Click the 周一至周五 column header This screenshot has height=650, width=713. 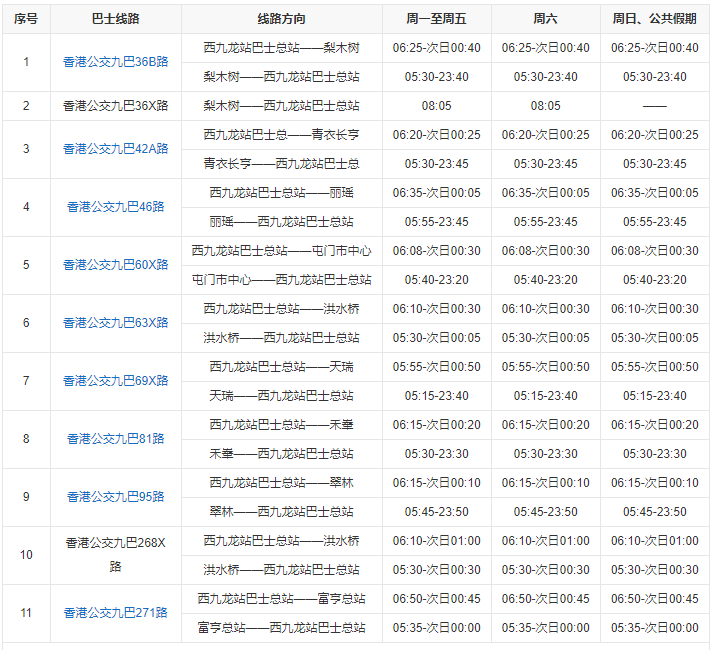tap(437, 19)
